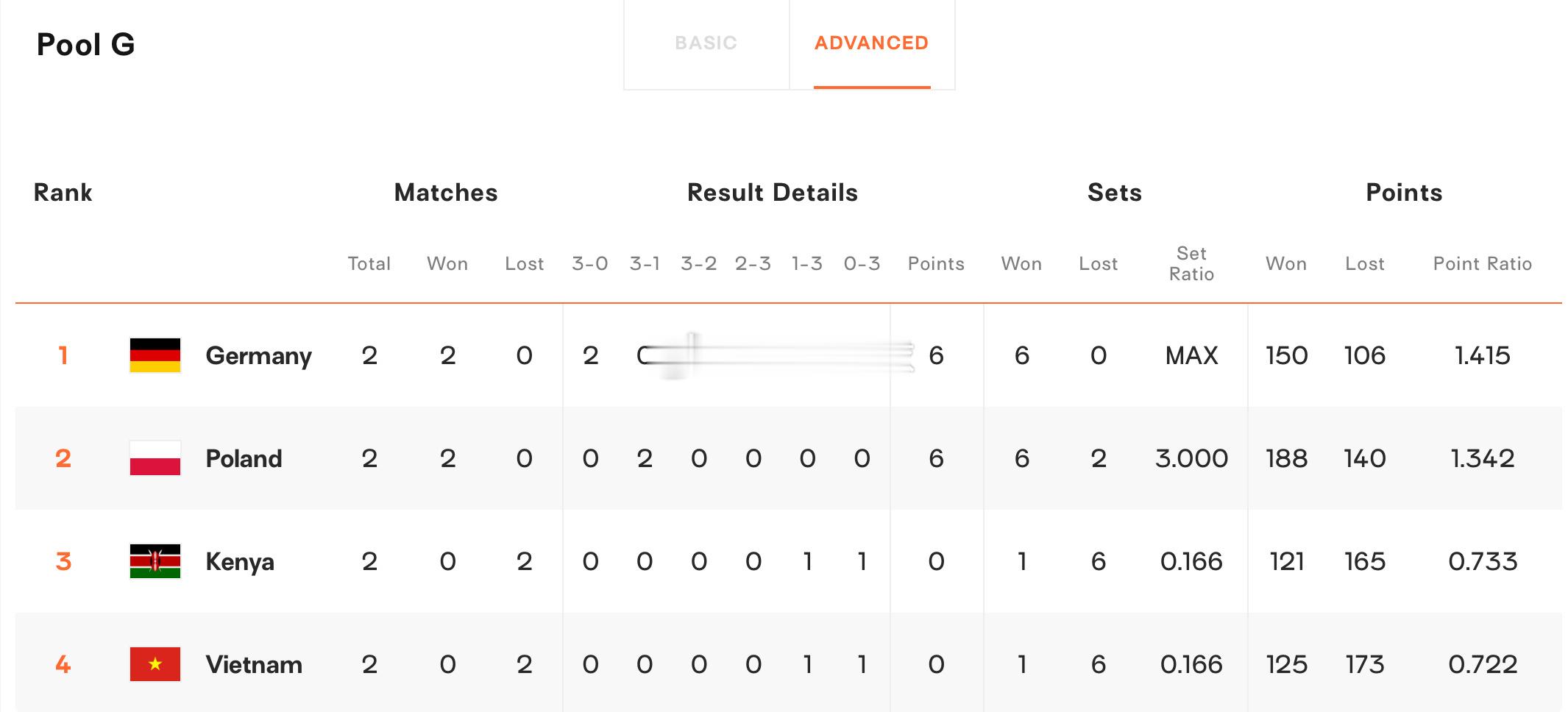Click the Point Ratio column header
Image resolution: width=1568 pixels, height=712 pixels.
(1483, 263)
